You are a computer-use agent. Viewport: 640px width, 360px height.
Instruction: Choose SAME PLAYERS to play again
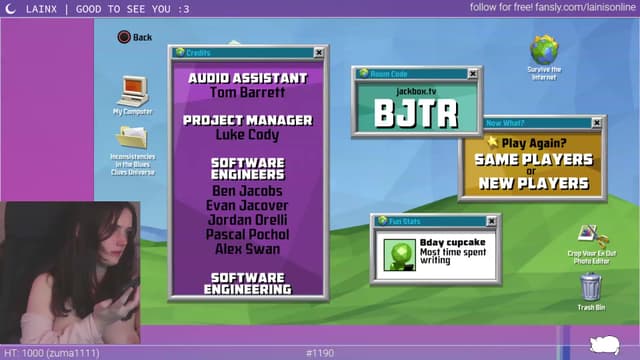coord(533,160)
